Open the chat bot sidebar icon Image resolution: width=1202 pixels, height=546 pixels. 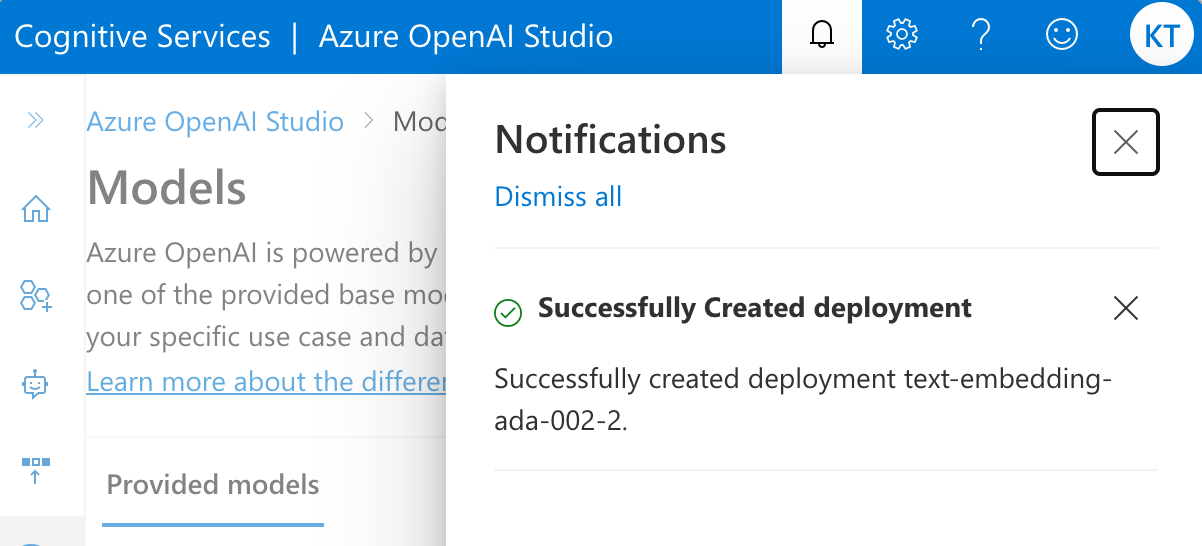click(36, 383)
